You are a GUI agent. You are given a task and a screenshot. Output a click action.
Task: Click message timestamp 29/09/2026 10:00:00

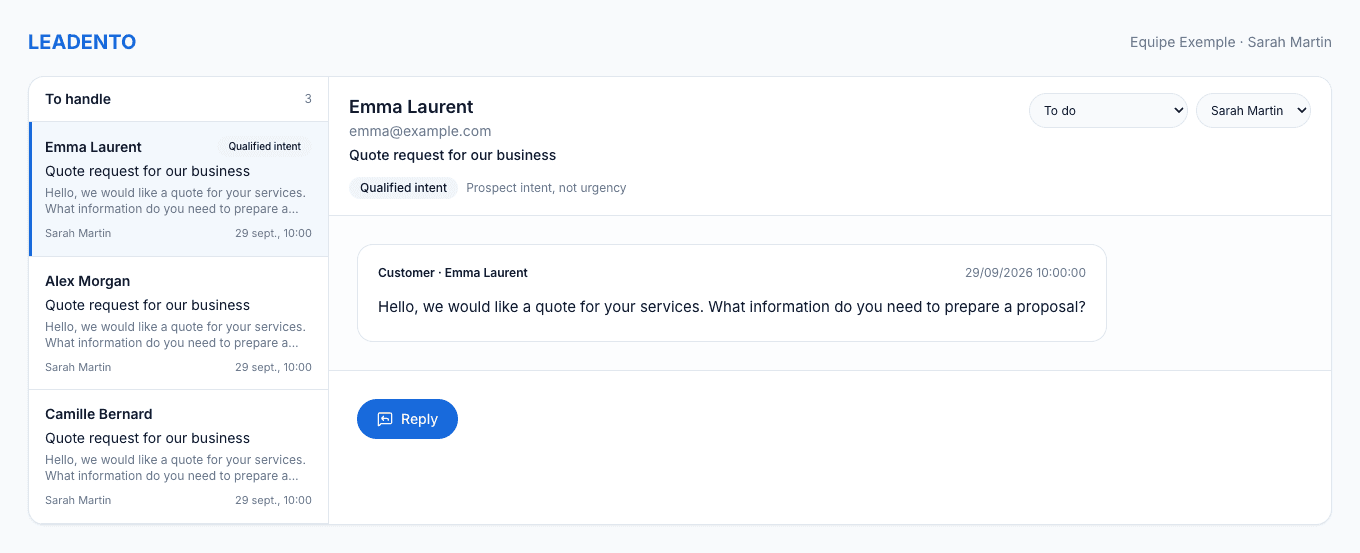tap(1025, 273)
